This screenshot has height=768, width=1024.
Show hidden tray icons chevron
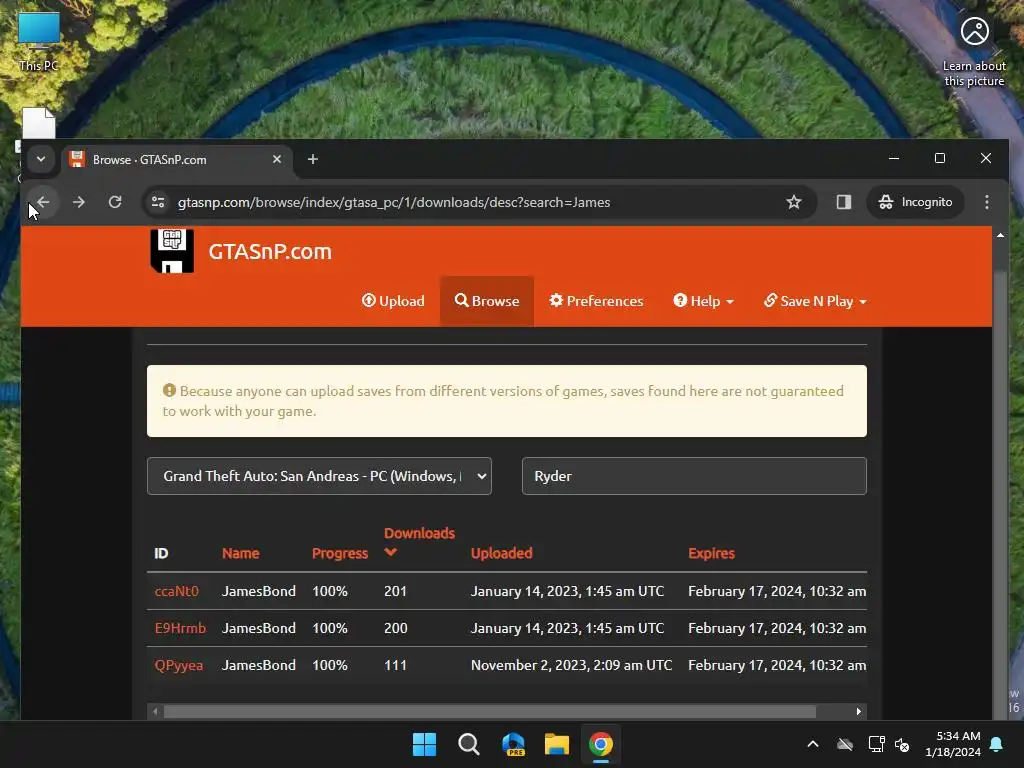click(813, 744)
